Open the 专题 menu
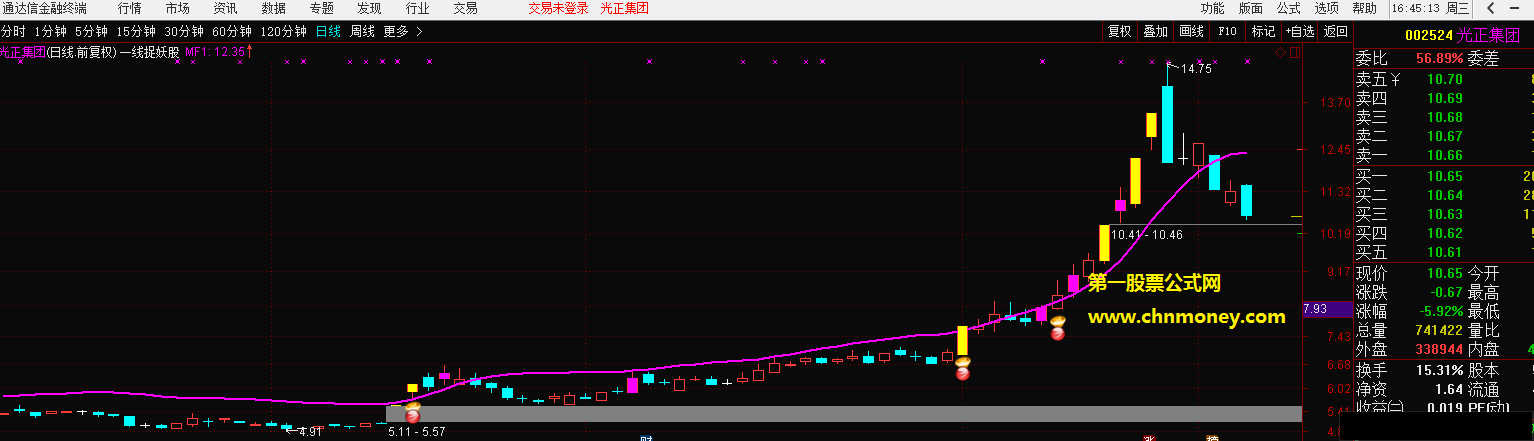The width and height of the screenshot is (1534, 441). (321, 8)
